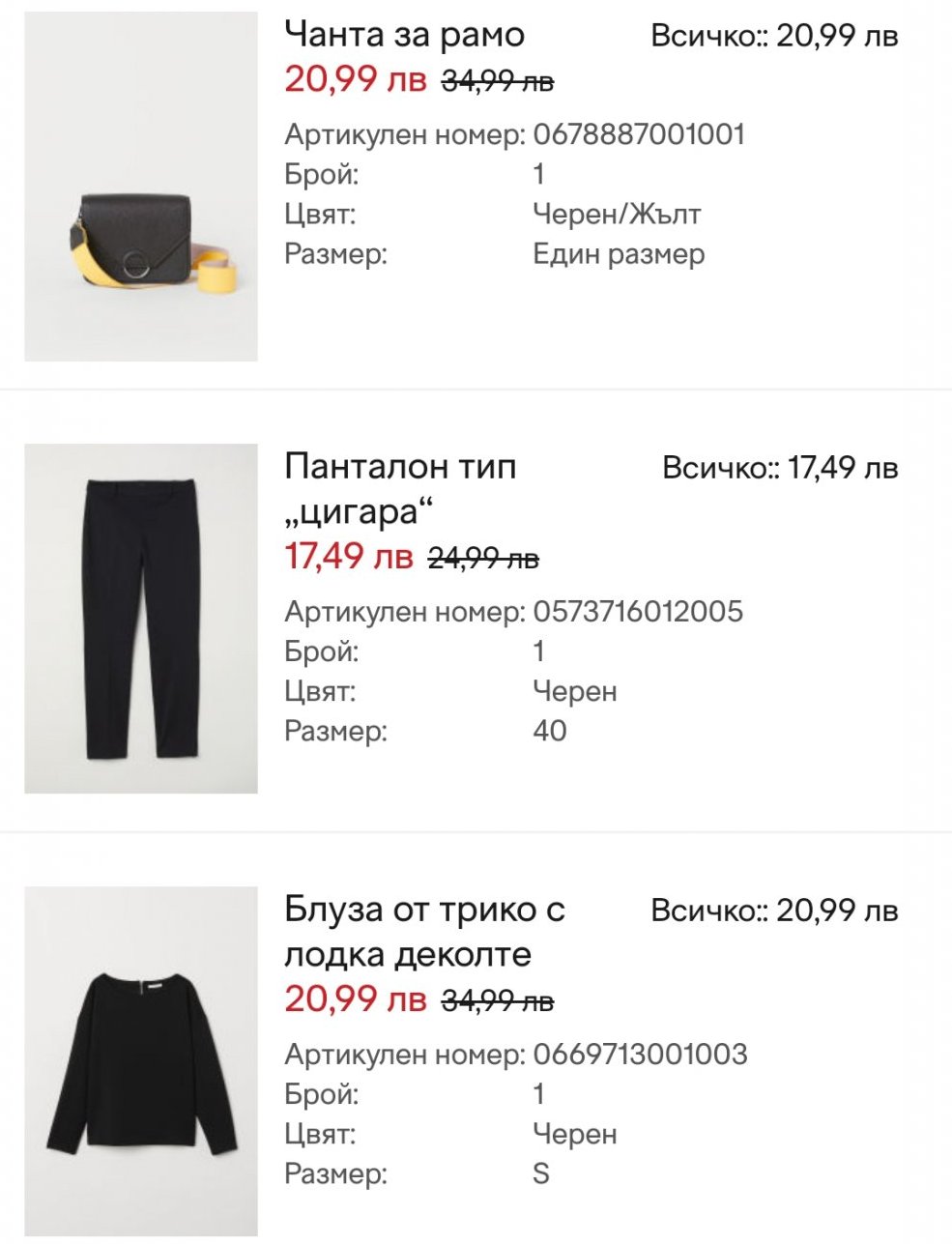The image size is (952, 1244).
Task: Click the crossed-out 24,99 лв price
Action: pos(483,558)
